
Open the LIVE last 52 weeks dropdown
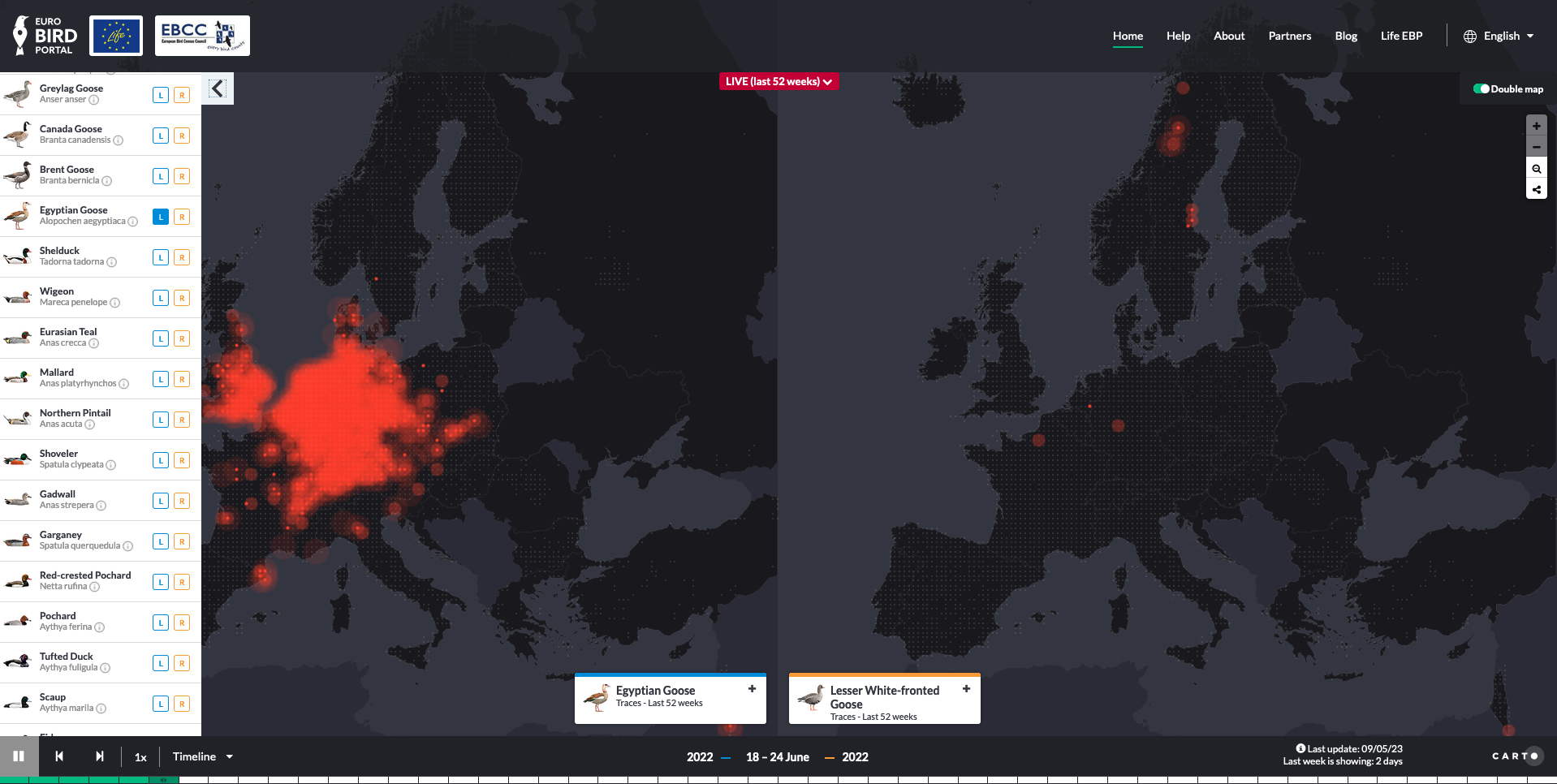click(778, 81)
